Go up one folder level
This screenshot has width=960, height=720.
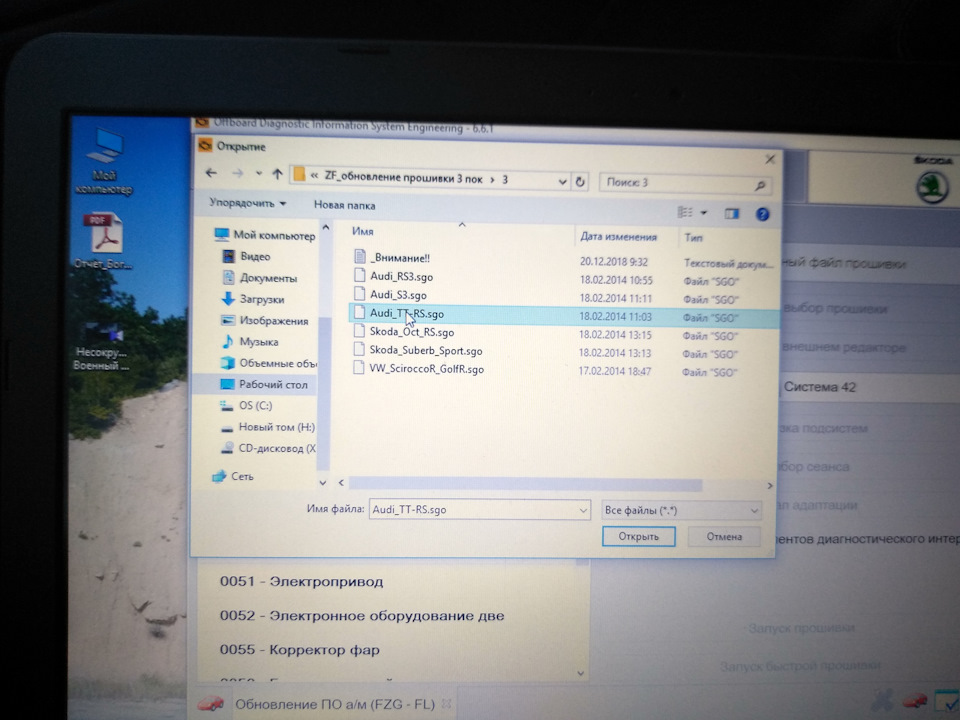click(277, 174)
